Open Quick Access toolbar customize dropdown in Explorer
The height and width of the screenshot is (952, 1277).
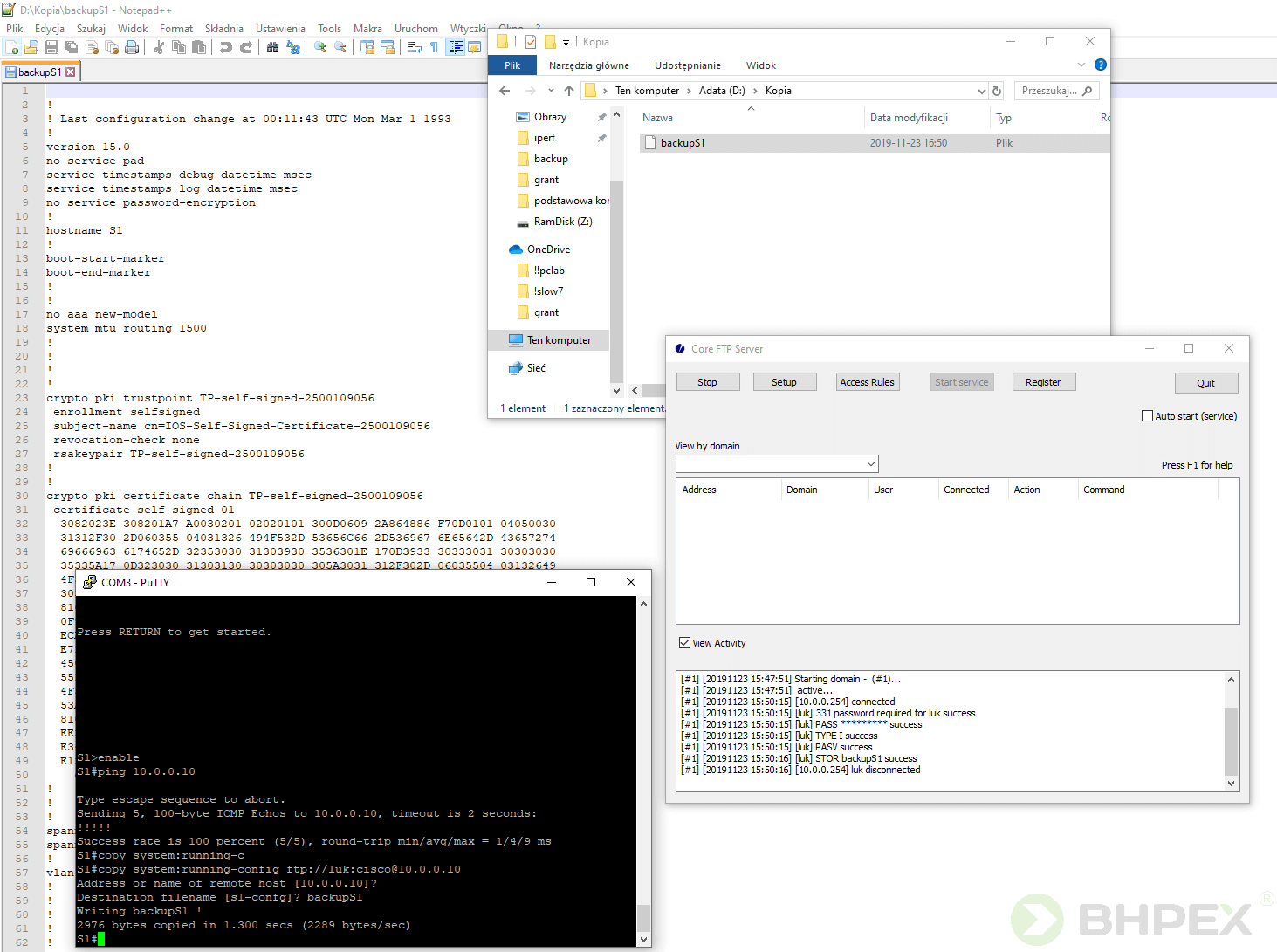(x=566, y=42)
